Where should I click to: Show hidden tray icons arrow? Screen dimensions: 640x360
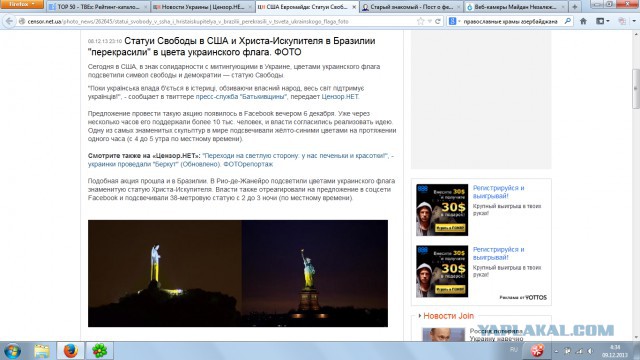tap(556, 351)
